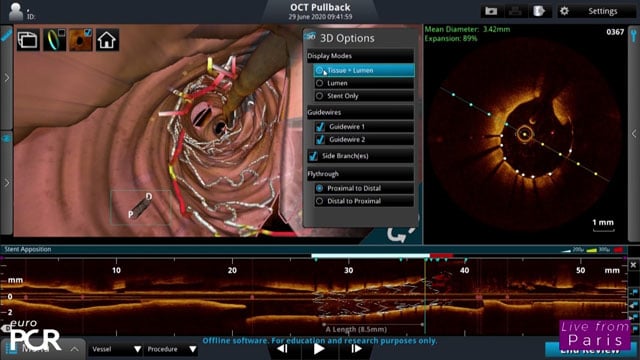Viewport: 640px width, 360px height.
Task: Click the rotate view arrow icon
Action: click(x=400, y=234)
